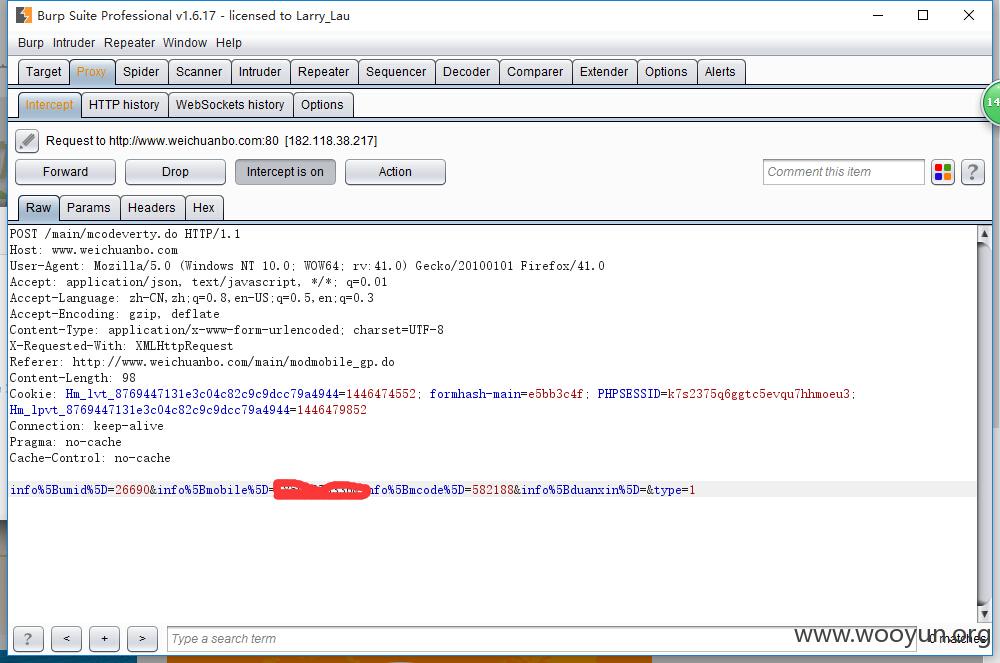Click the PHPSESSID cookie value

tap(758, 394)
